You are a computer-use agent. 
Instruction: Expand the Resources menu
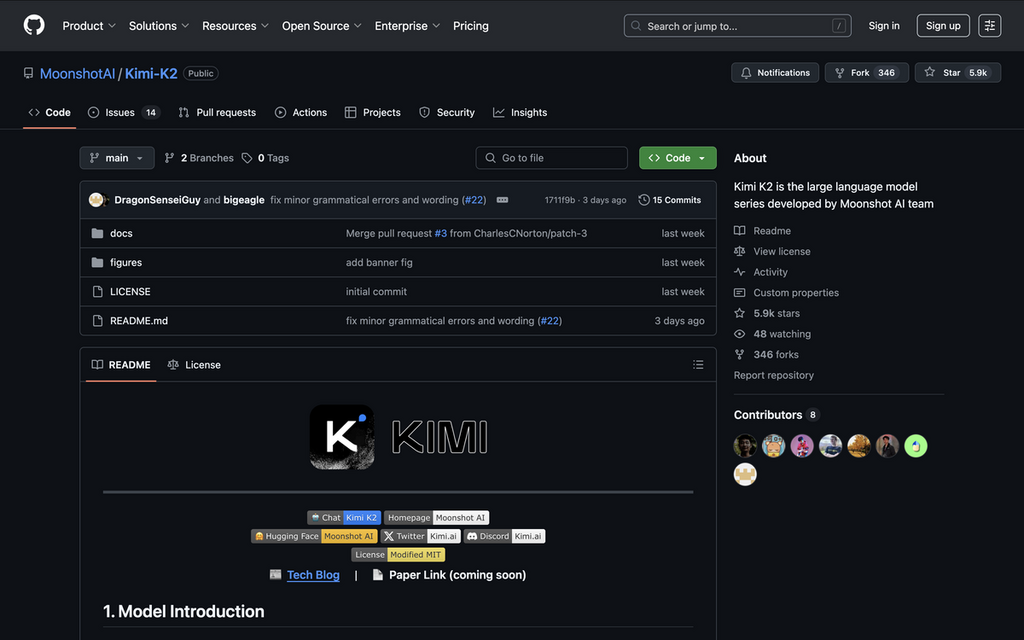[235, 26]
